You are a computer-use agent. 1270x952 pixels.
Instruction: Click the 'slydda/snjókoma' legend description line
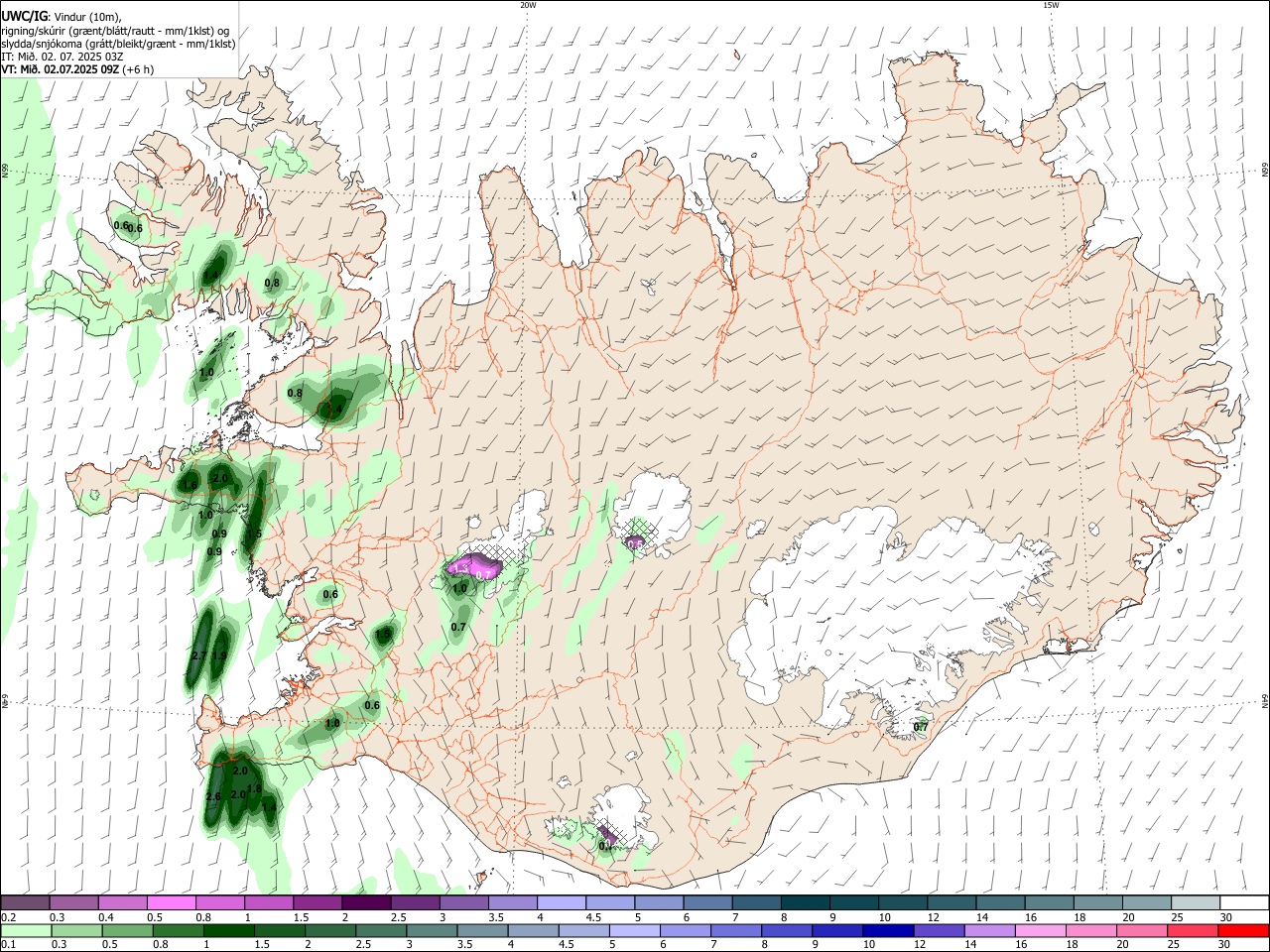coord(118,44)
